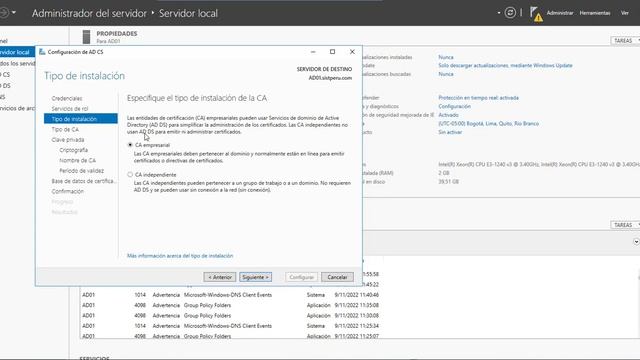Go to Servicios de rol wizard step
The height and width of the screenshot is (360, 640).
point(70,109)
